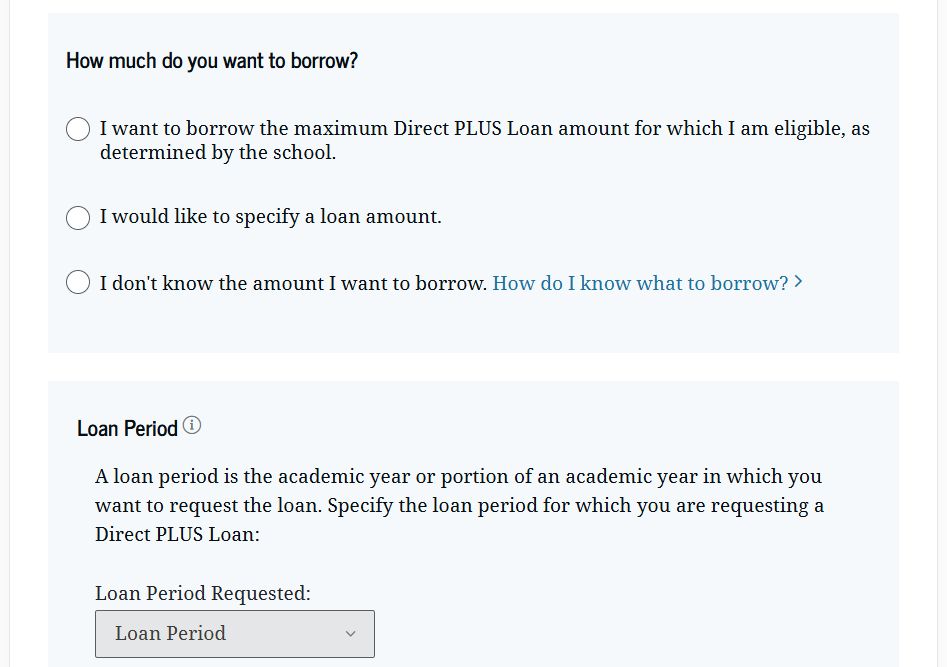Click the "Loan Period" placeholder text in the dropdown
The width and height of the screenshot is (947, 667).
click(170, 634)
